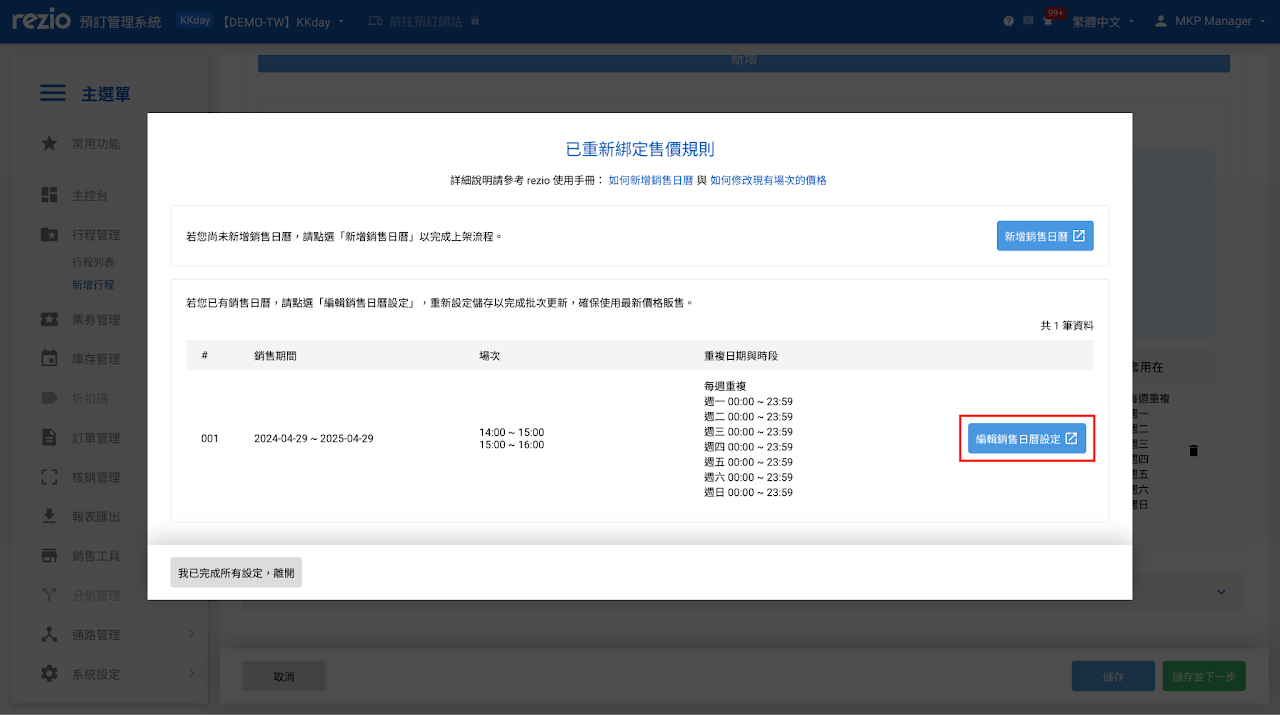Click the 訂單管理 document icon
The height and width of the screenshot is (715, 1280).
[49, 438]
